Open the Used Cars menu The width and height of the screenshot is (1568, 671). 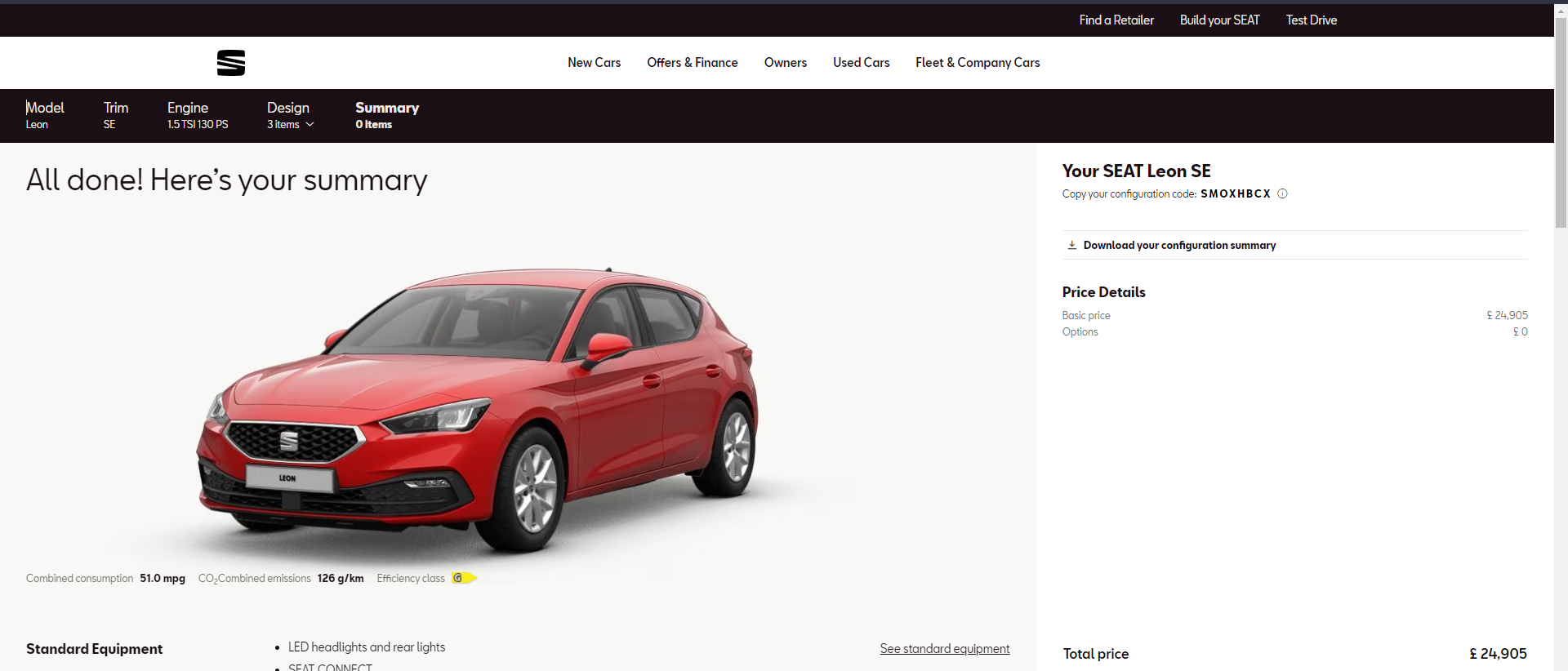click(862, 63)
